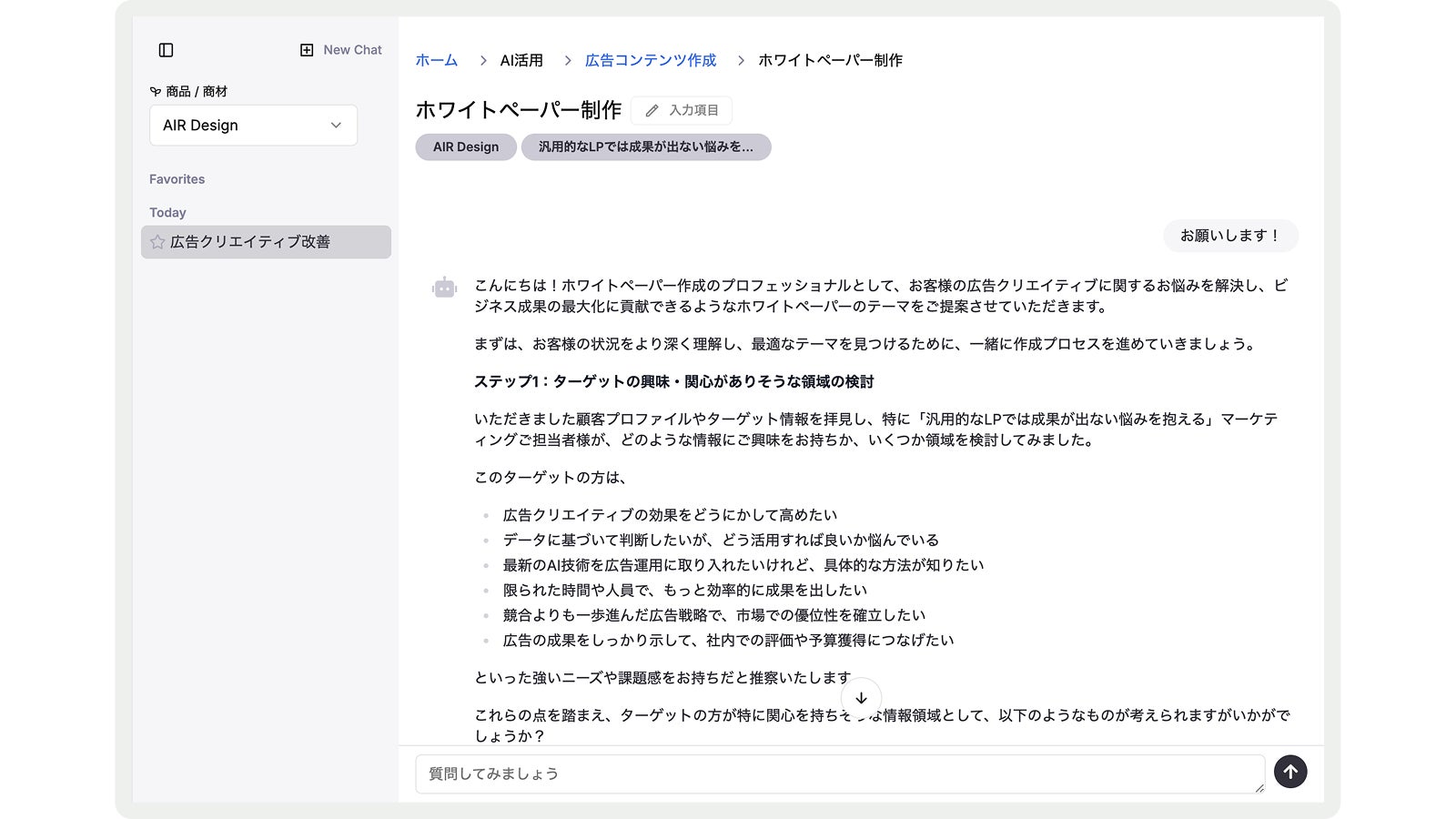The width and height of the screenshot is (1456, 819).
Task: Go to ホーム breadcrumb link
Action: (x=436, y=60)
